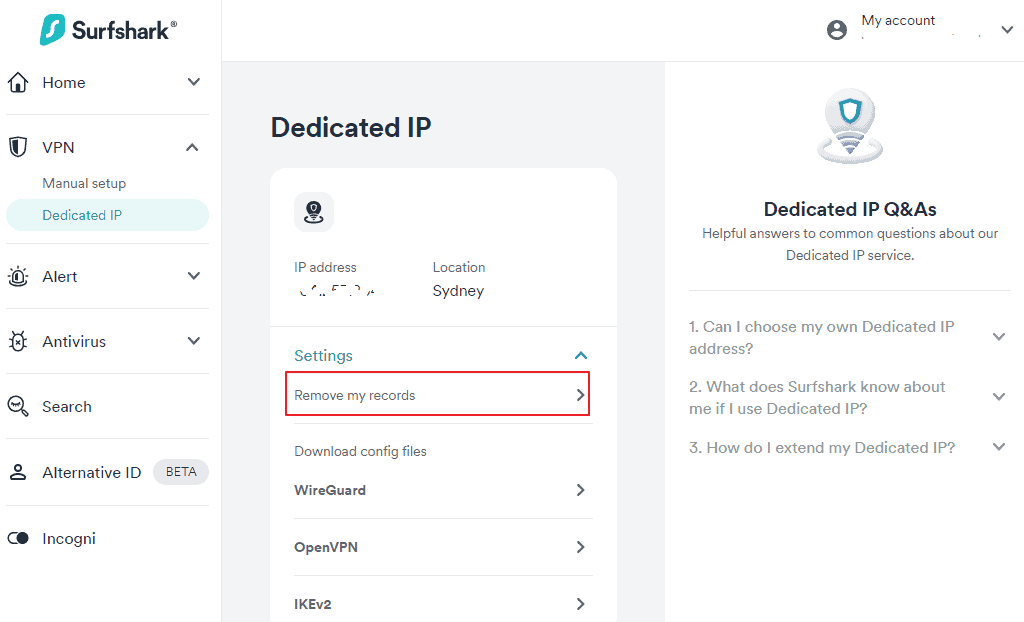This screenshot has height=622, width=1024.
Task: Open the My account dropdown arrow
Action: click(x=1007, y=30)
